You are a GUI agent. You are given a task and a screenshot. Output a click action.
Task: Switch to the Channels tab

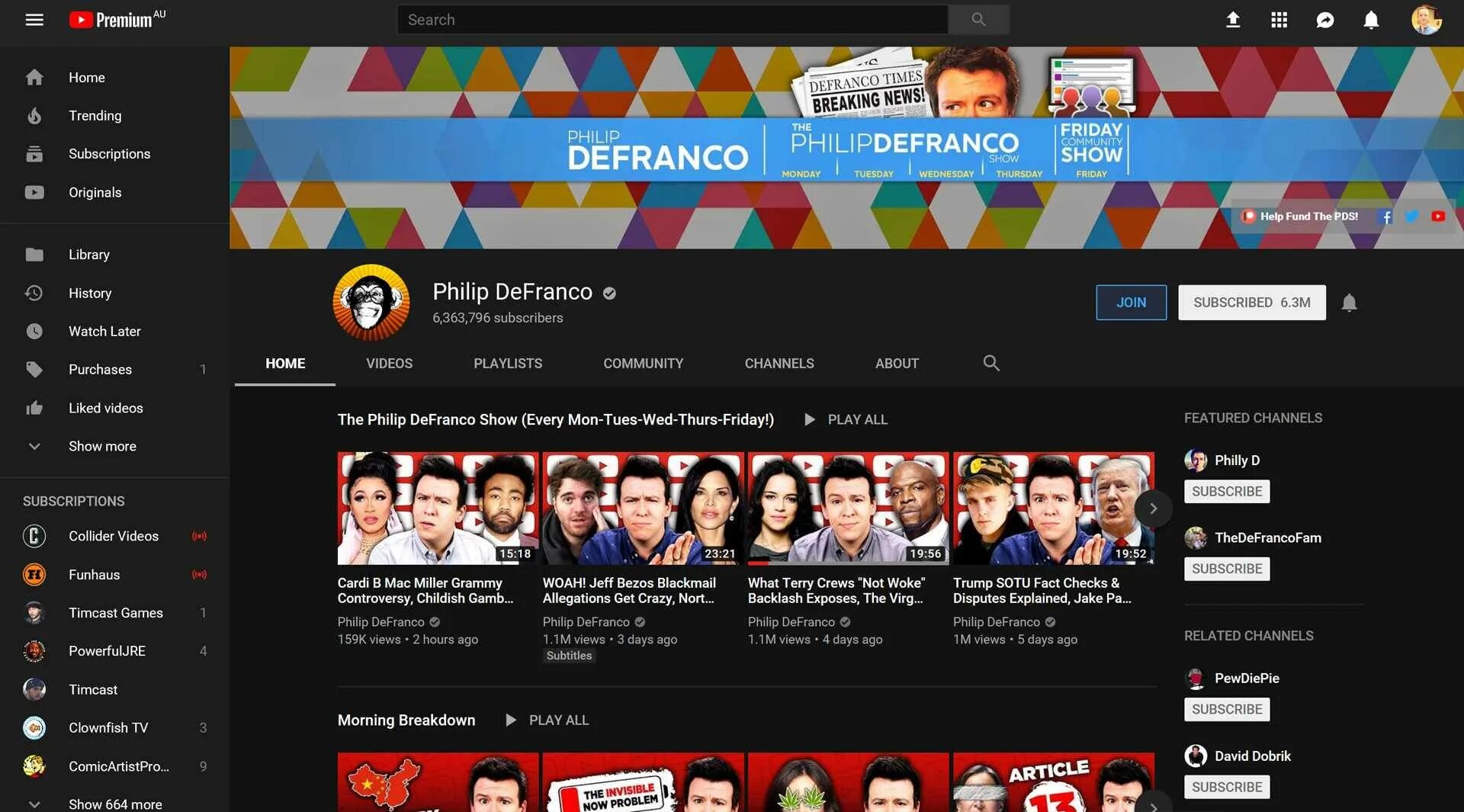click(779, 364)
